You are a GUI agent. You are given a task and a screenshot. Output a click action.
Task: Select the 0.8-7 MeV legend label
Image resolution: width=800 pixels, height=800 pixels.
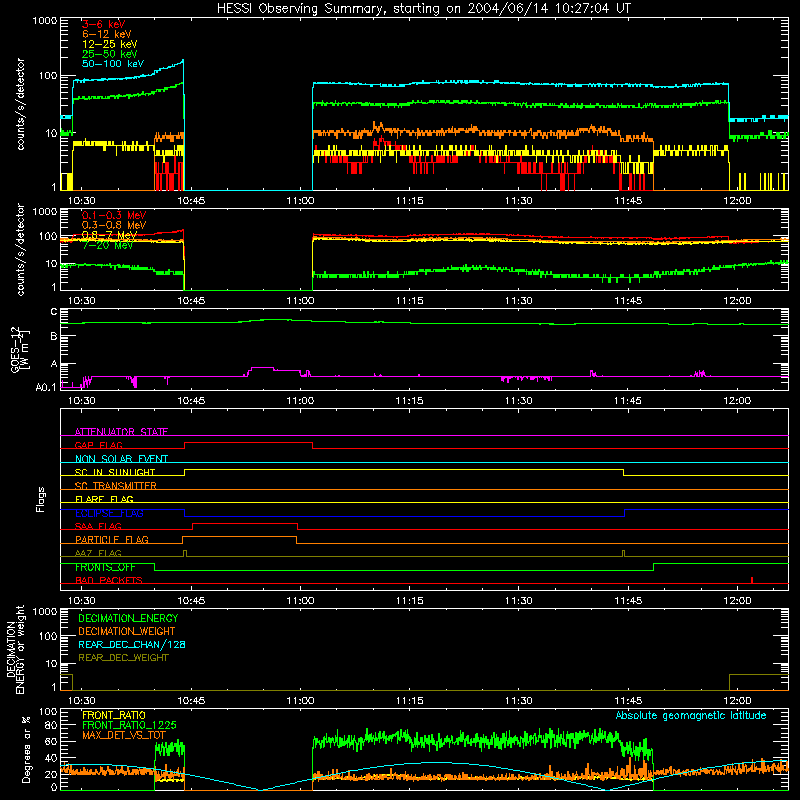(110, 235)
